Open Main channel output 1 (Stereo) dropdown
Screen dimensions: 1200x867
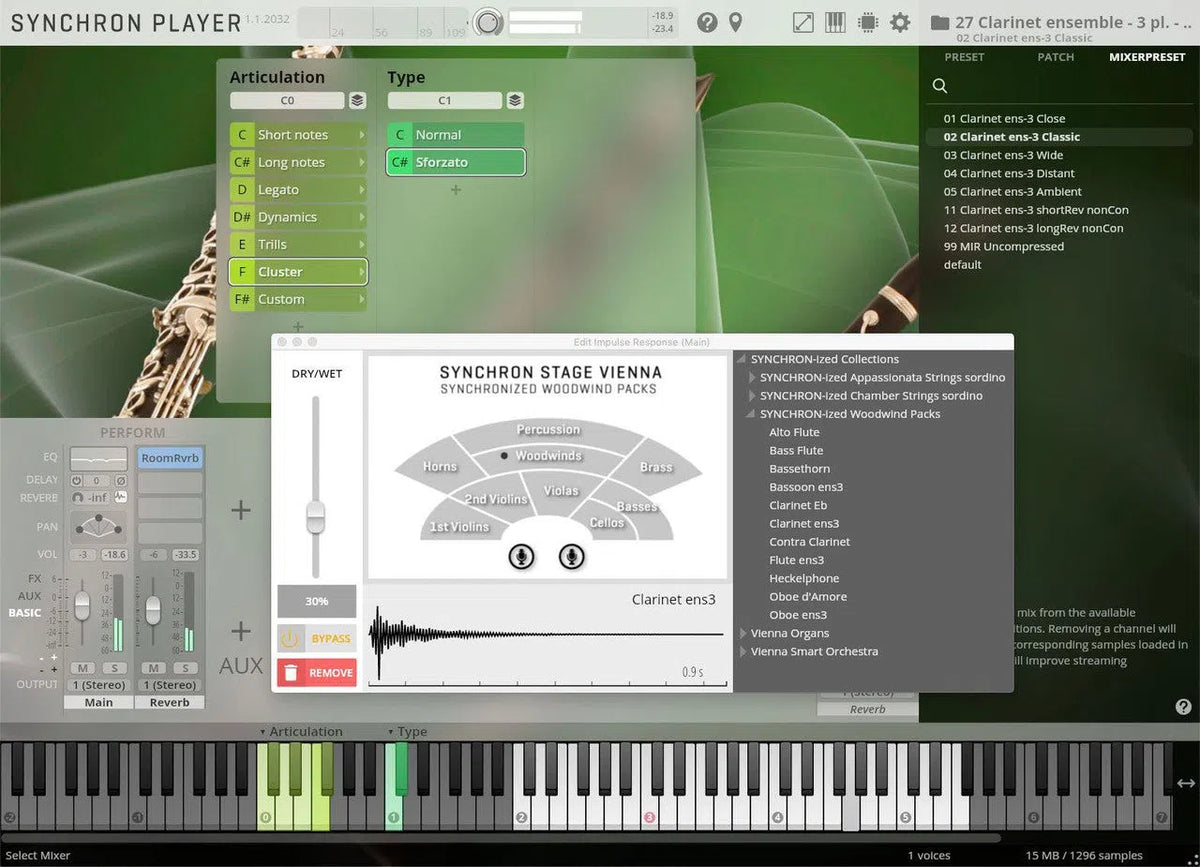[x=99, y=685]
